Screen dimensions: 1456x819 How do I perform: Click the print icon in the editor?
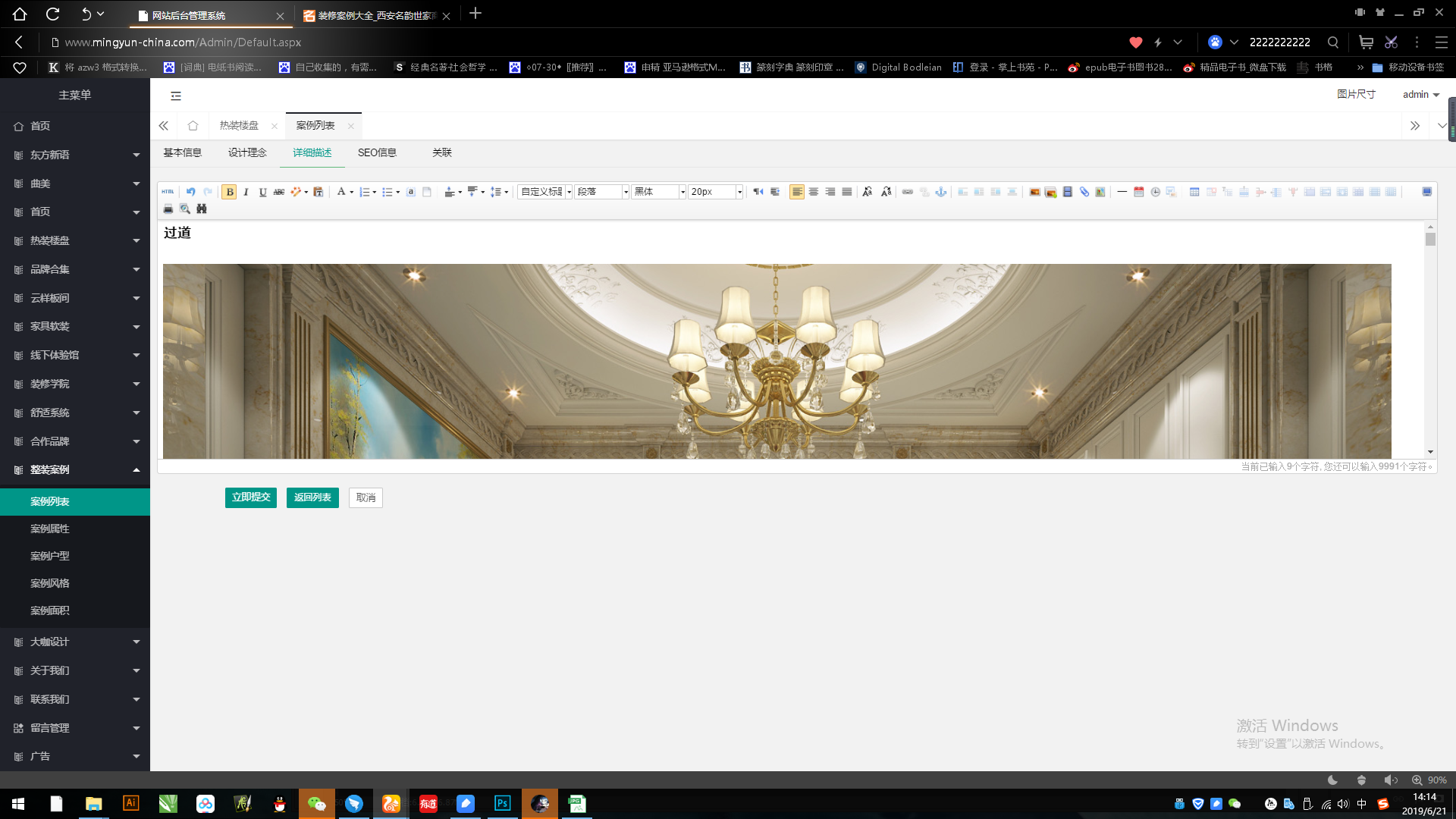[168, 209]
